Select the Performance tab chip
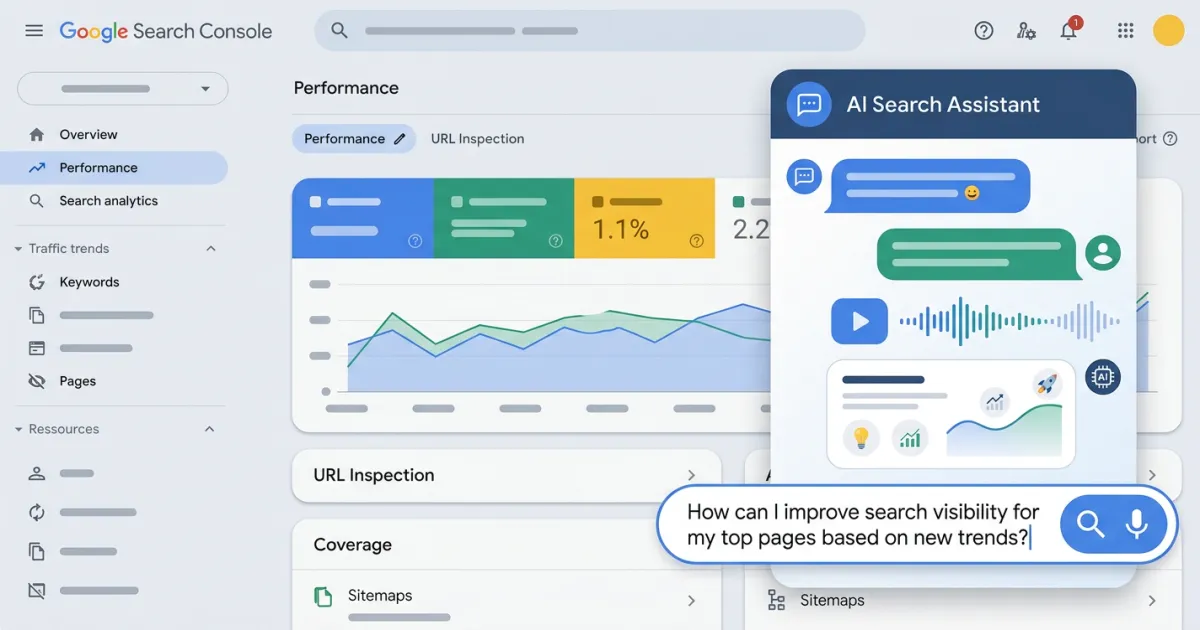The height and width of the screenshot is (630, 1200). pyautogui.click(x=354, y=139)
